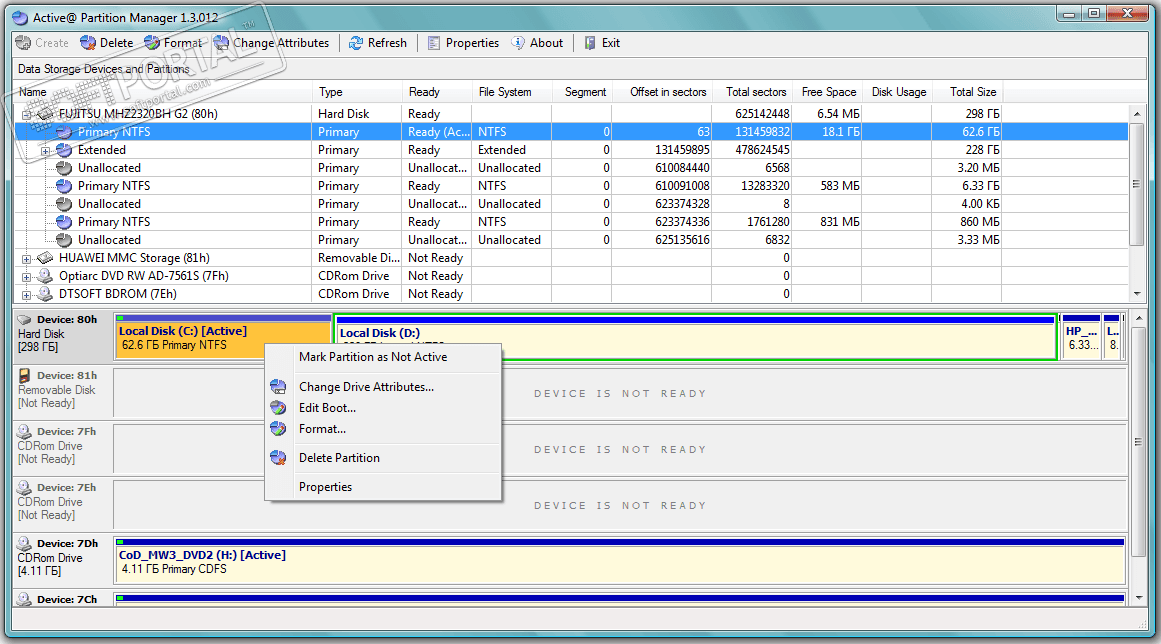Select the FUJITSU hard disk icon
This screenshot has height=644, width=1161.
point(46,114)
